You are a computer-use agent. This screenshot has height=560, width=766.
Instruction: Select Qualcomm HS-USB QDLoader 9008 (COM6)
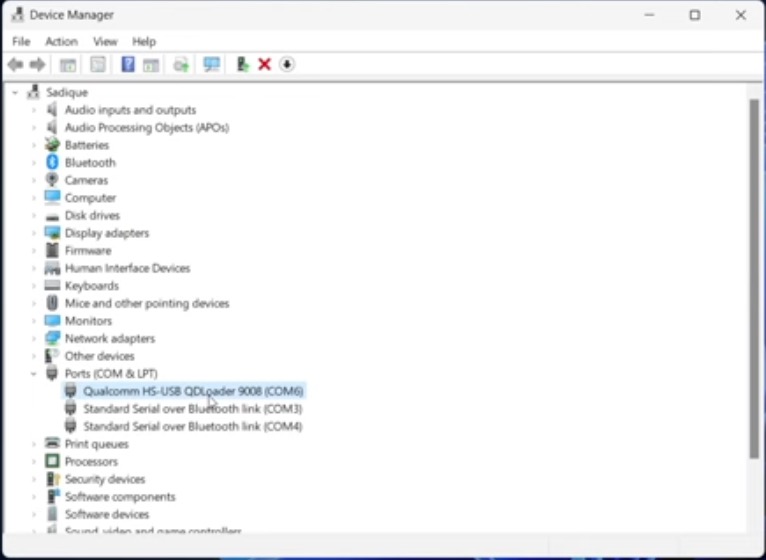coord(193,391)
